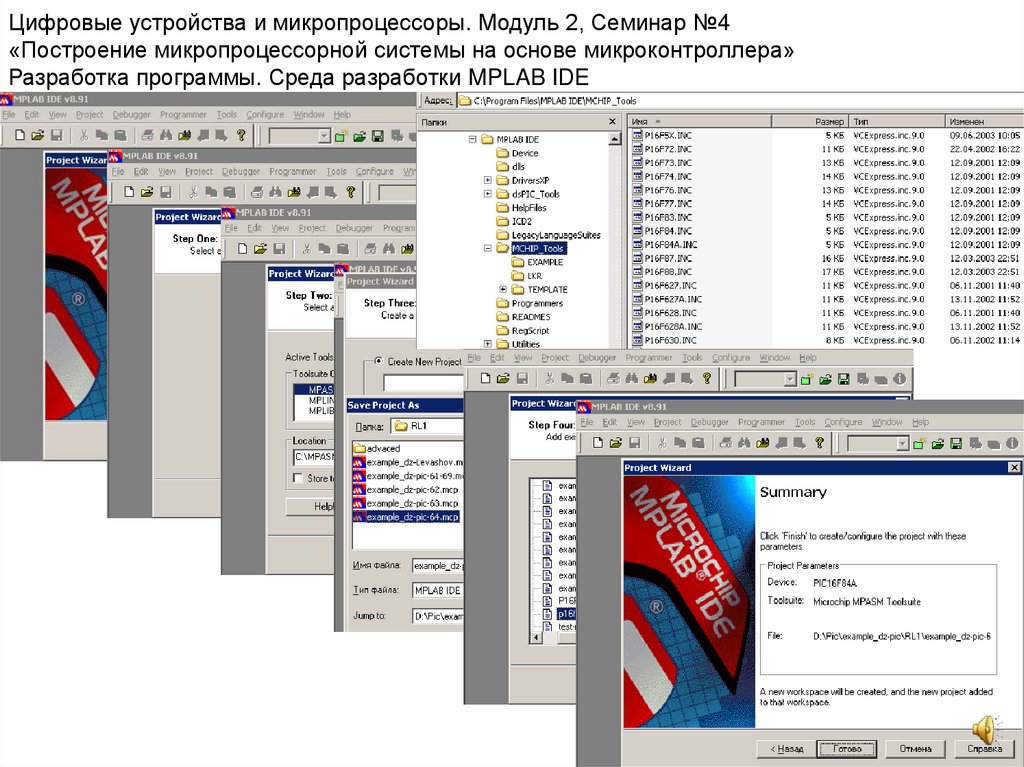Expand the Utilities folder in Explorer tree
The image size is (1024, 767).
pyautogui.click(x=487, y=344)
